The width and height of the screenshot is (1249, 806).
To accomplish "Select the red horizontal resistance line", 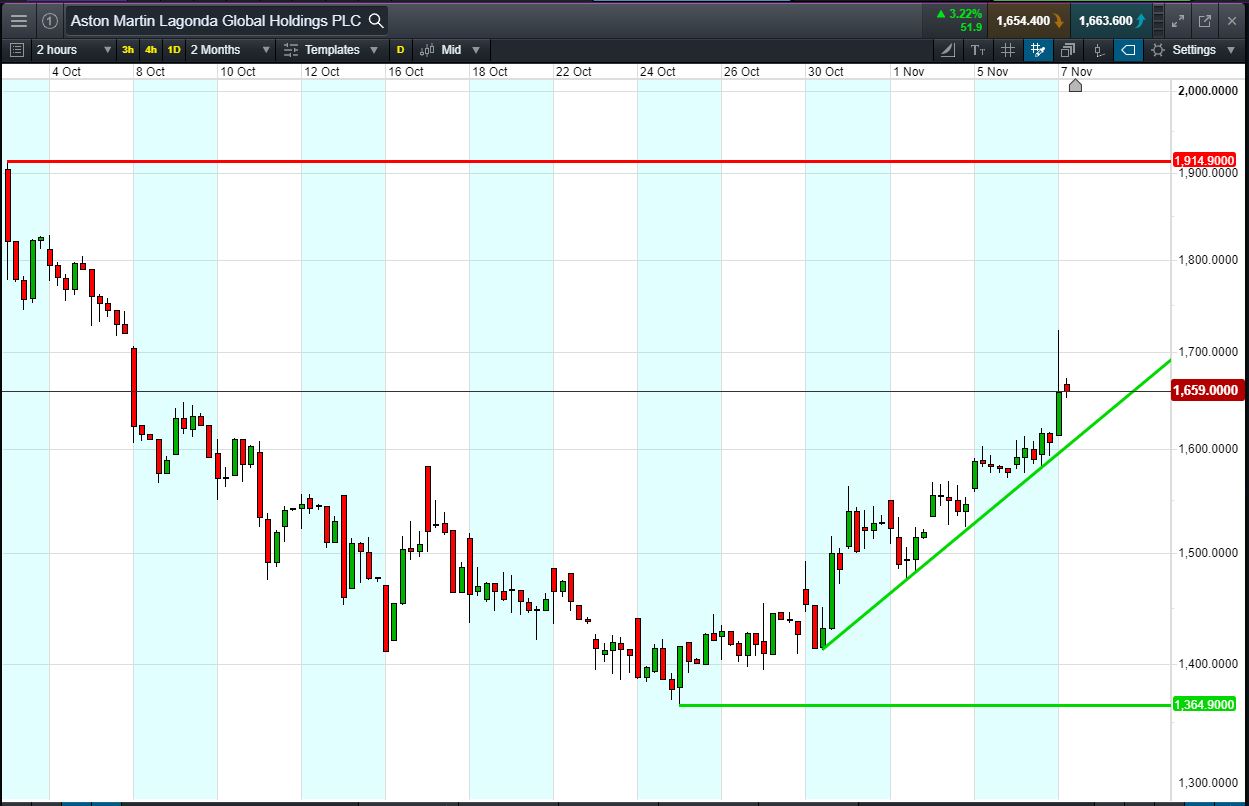I will pyautogui.click(x=588, y=160).
